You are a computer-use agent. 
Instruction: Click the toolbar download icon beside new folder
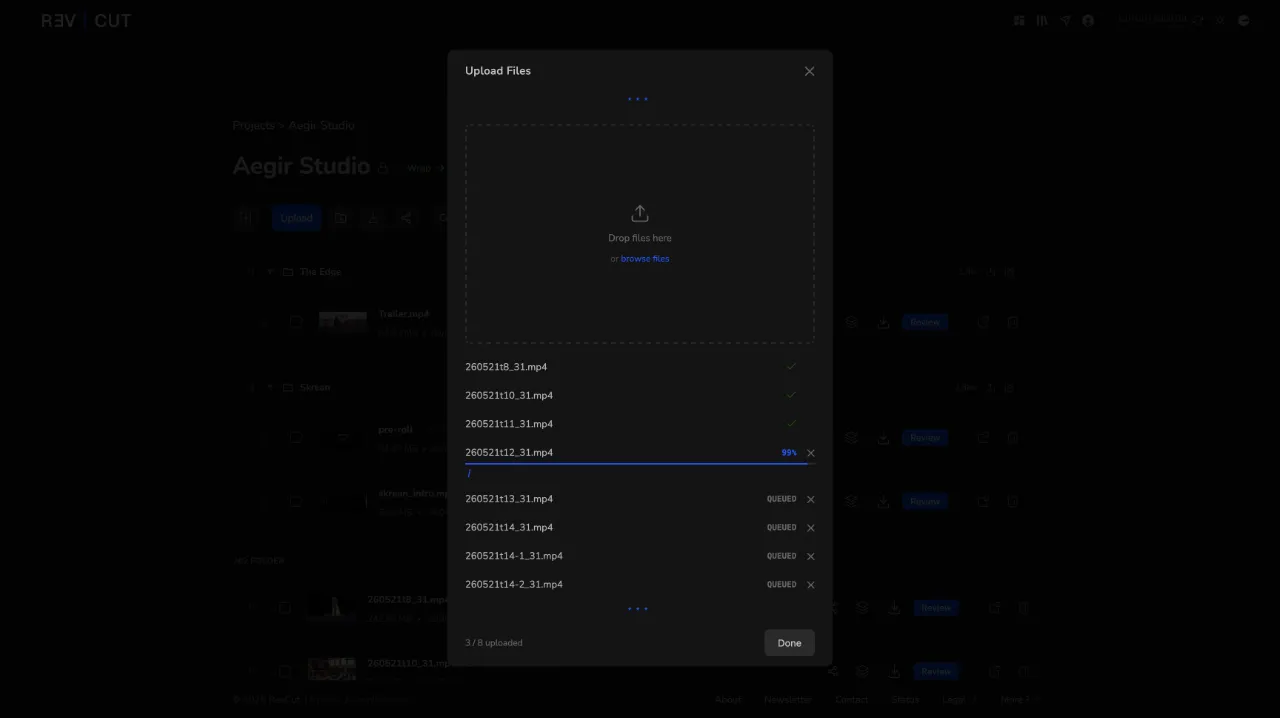(373, 218)
